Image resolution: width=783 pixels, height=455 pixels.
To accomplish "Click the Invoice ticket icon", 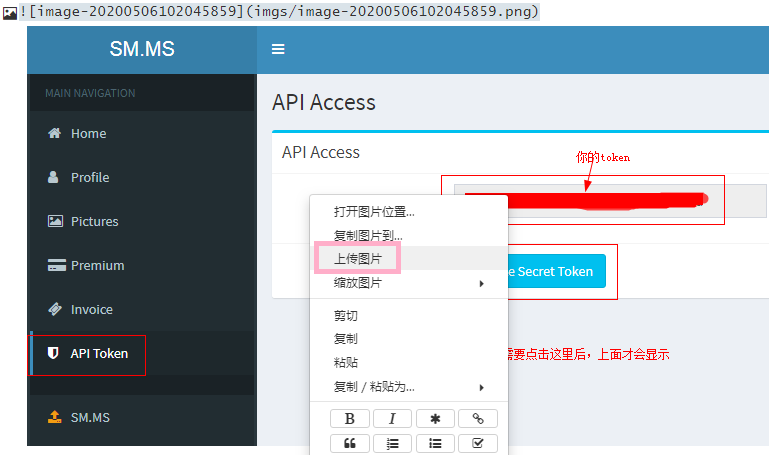I will point(55,309).
